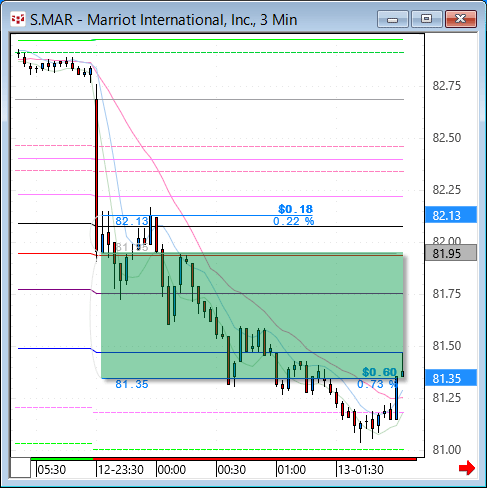Maximize the S.MAR chart window
The image size is (487, 488).
point(426,19)
